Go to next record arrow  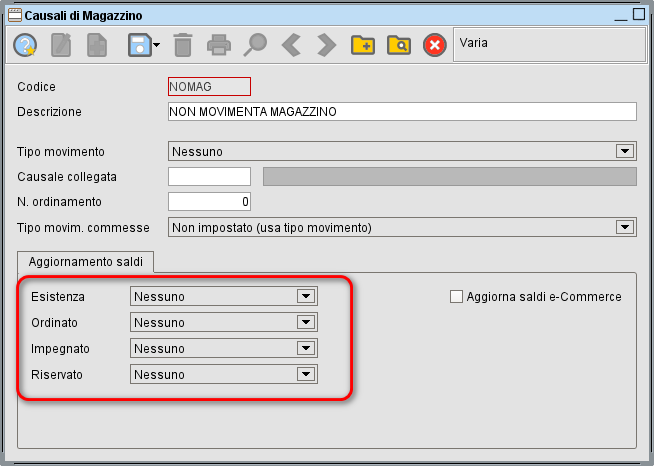[326, 45]
